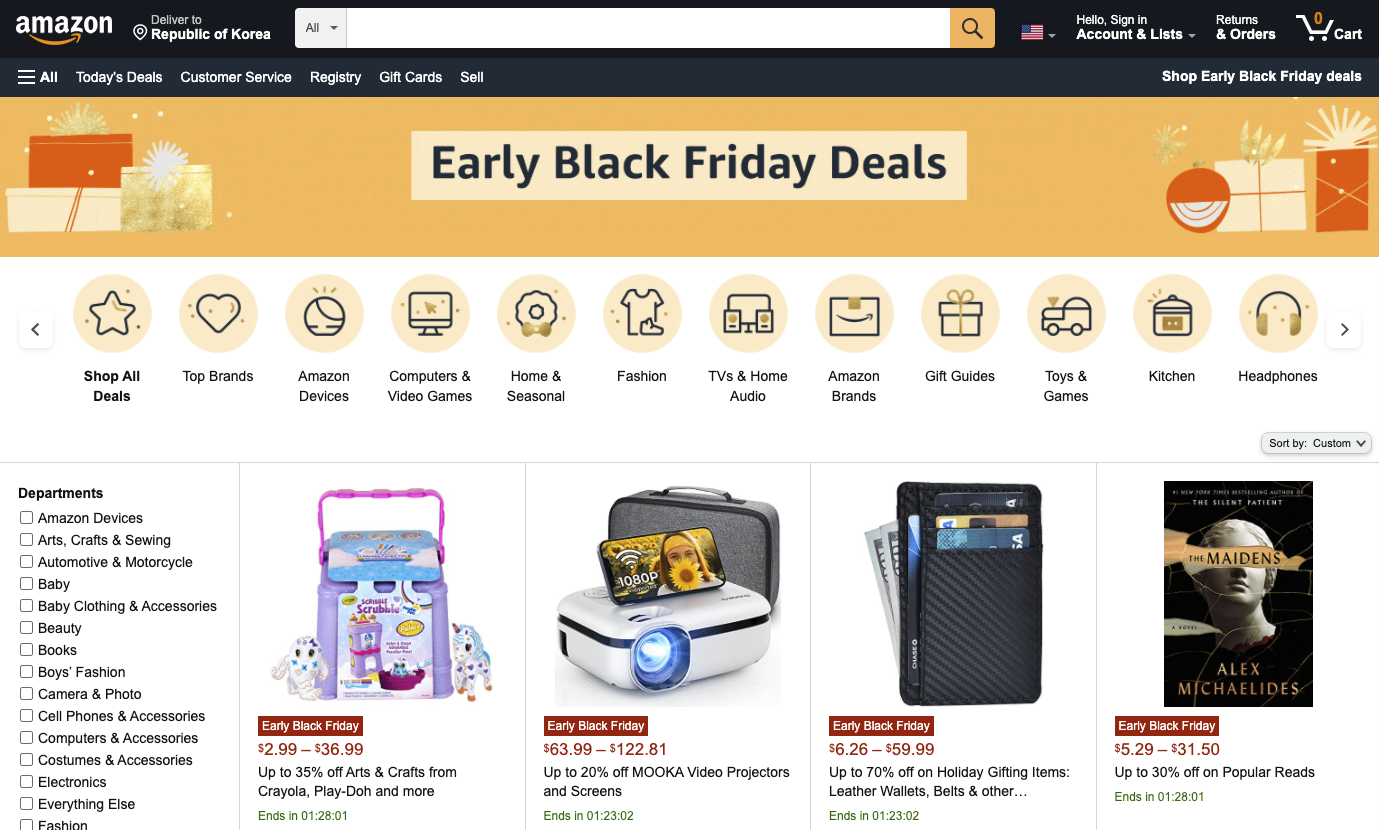The image size is (1379, 830).
Task: Open the US flag language selector
Action: pyautogui.click(x=1038, y=33)
